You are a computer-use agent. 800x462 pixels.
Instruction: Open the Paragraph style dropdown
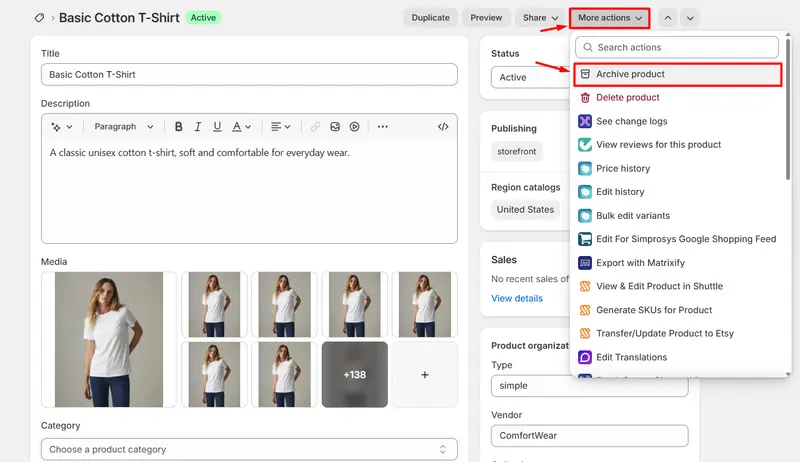coord(123,126)
